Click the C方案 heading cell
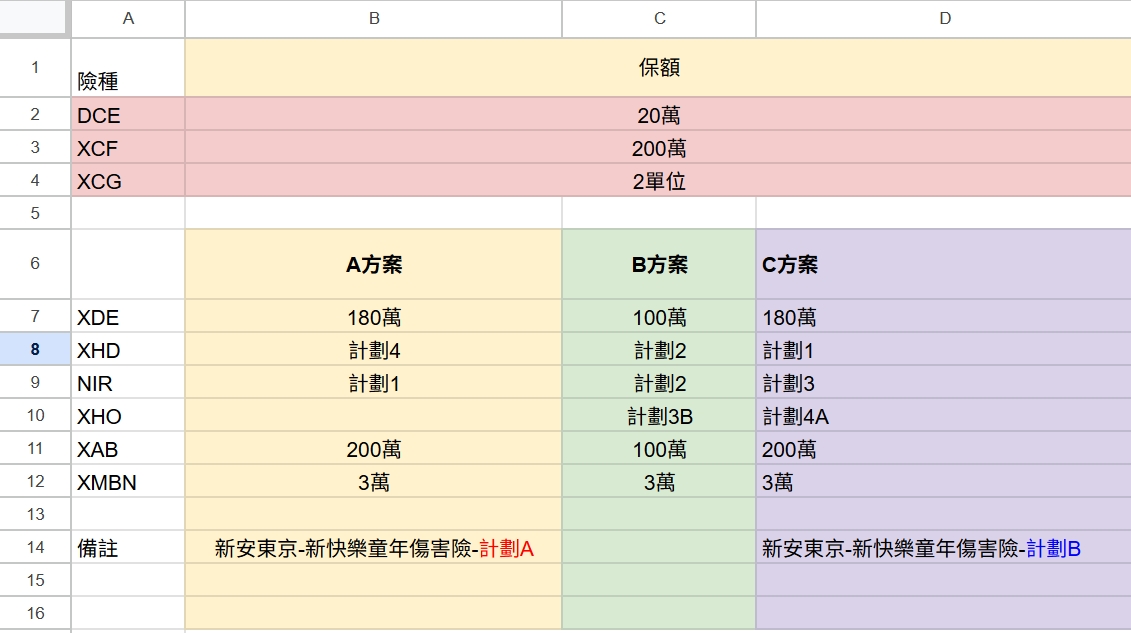The image size is (1131, 633). click(943, 265)
